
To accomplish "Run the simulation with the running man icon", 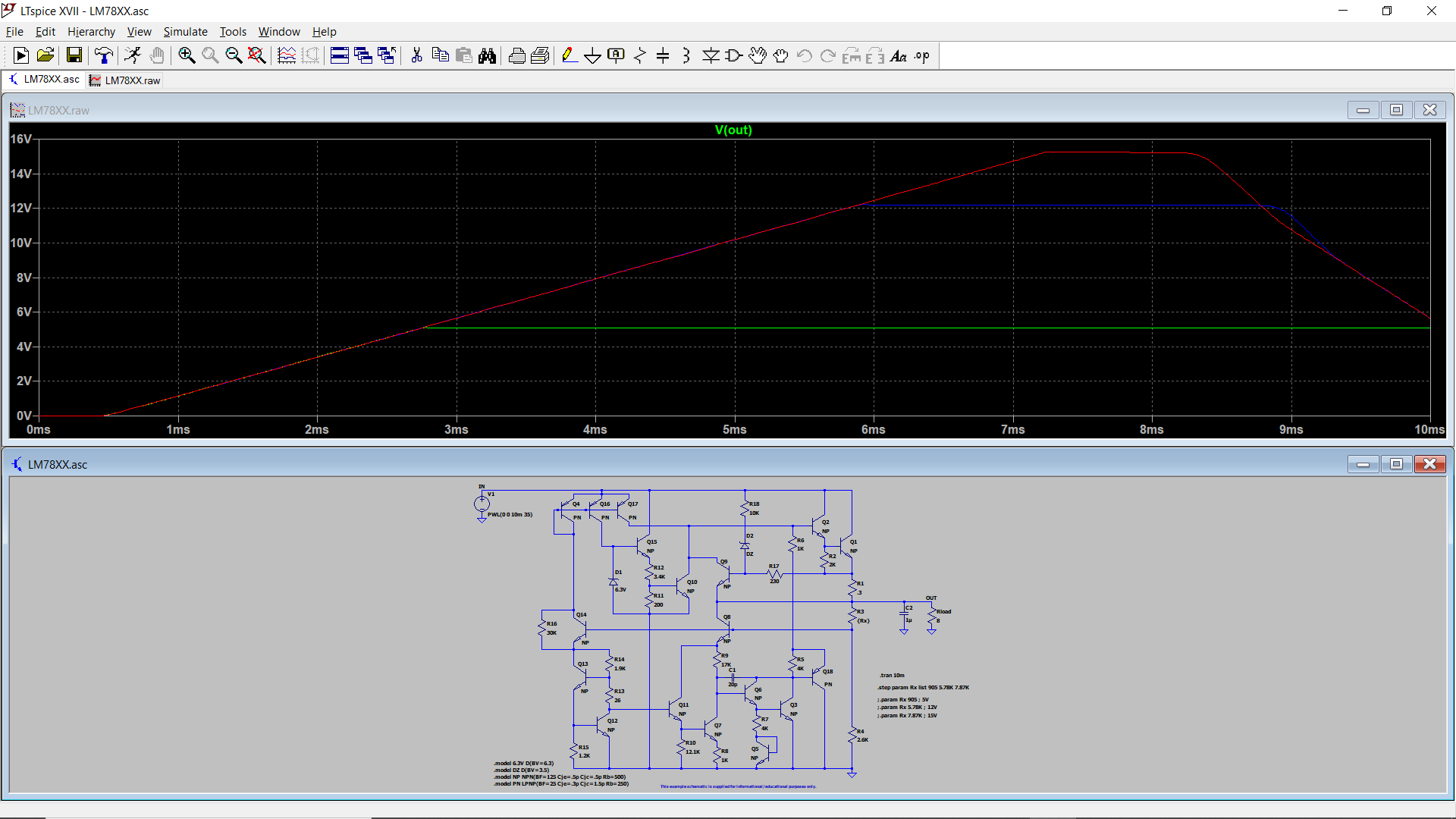I will coord(133,55).
